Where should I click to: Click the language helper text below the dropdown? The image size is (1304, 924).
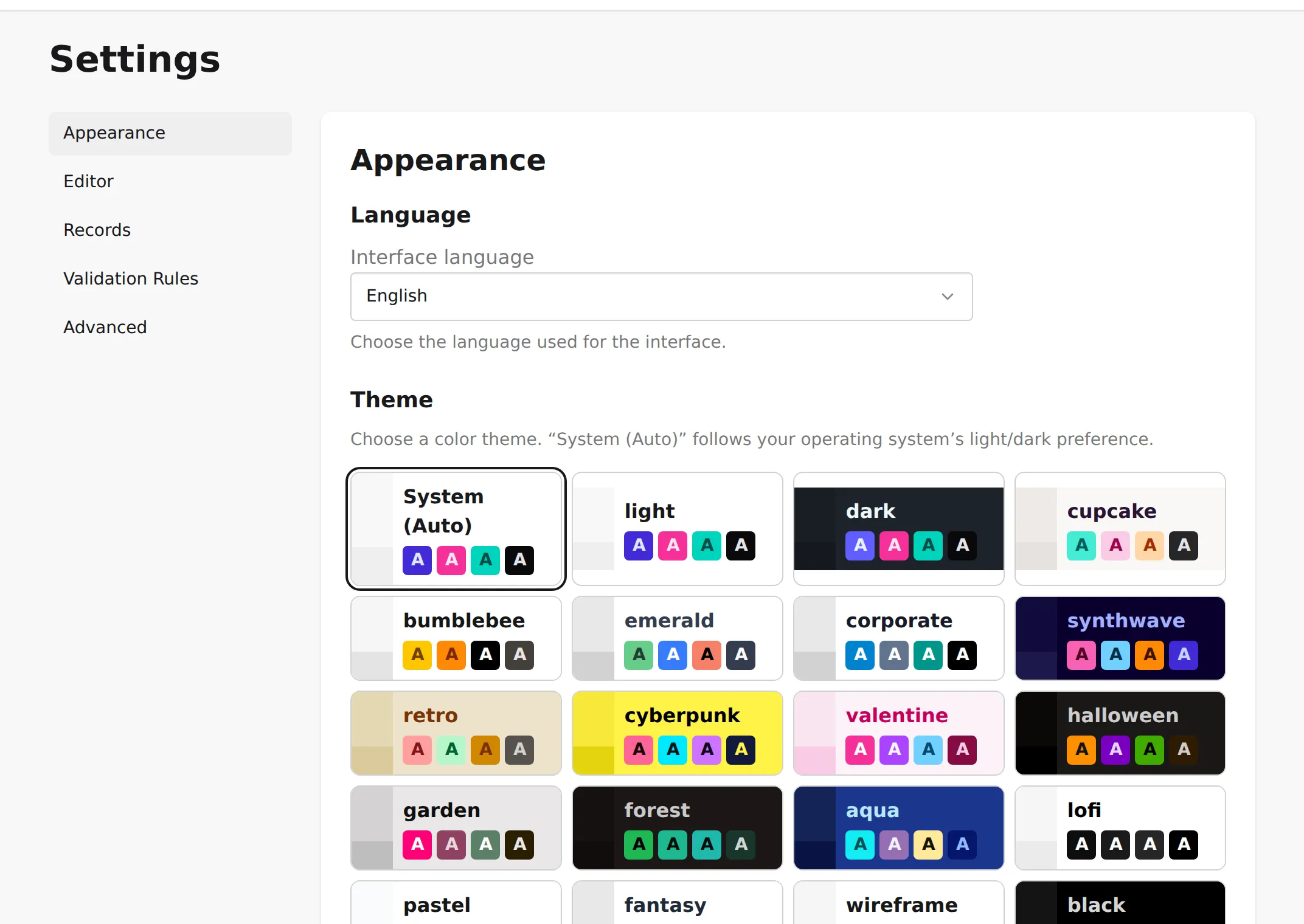point(538,342)
